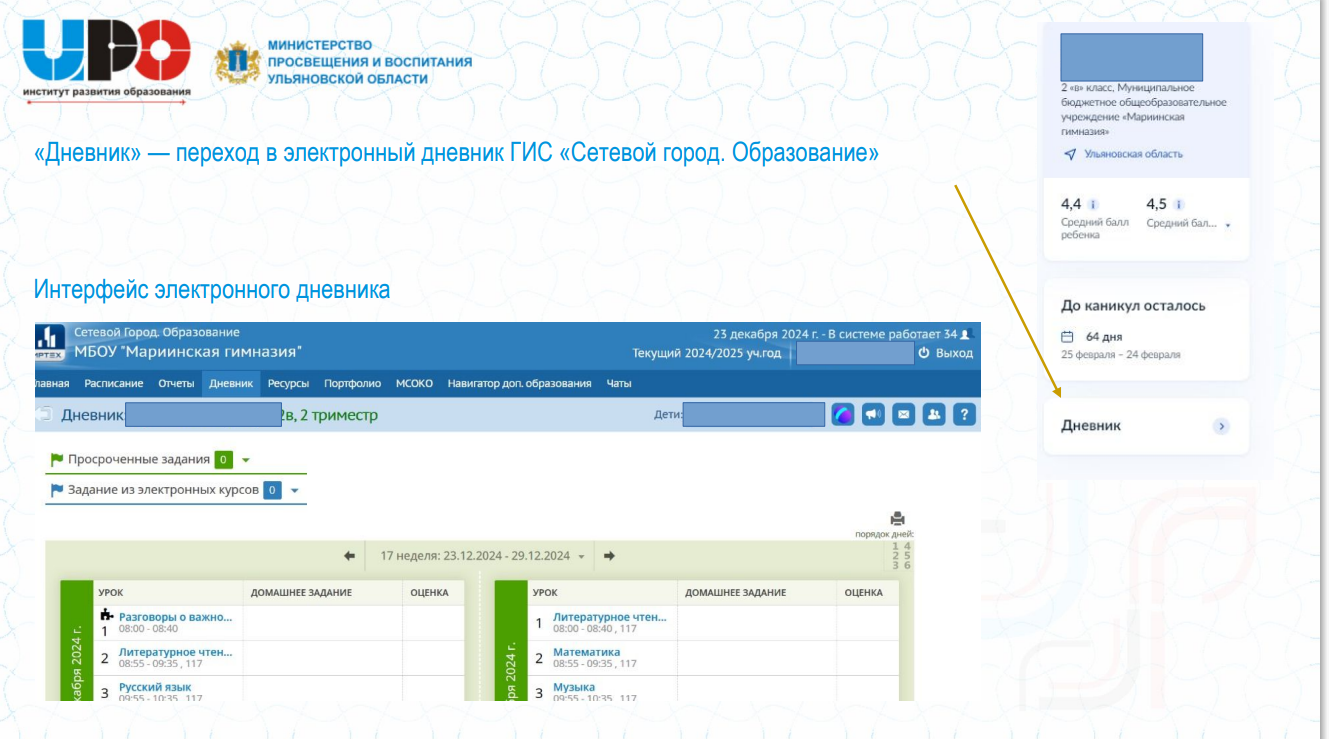Click the users group icon in diary header
The width and height of the screenshot is (1329, 739).
(x=934, y=415)
